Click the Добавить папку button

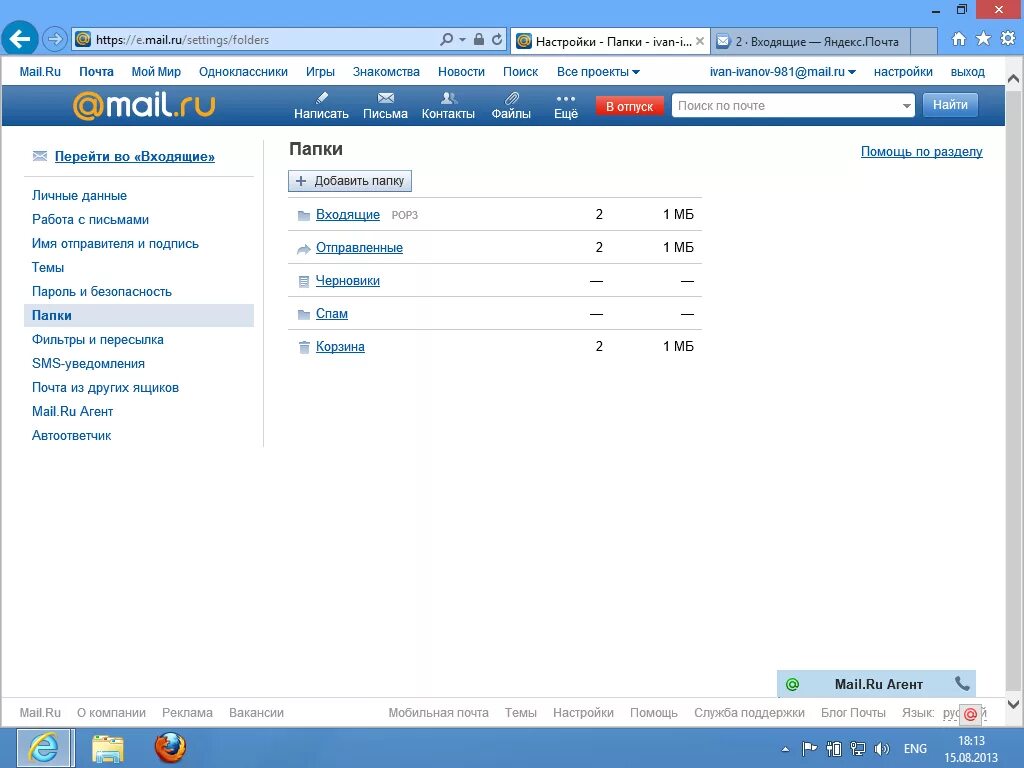pyautogui.click(x=349, y=181)
